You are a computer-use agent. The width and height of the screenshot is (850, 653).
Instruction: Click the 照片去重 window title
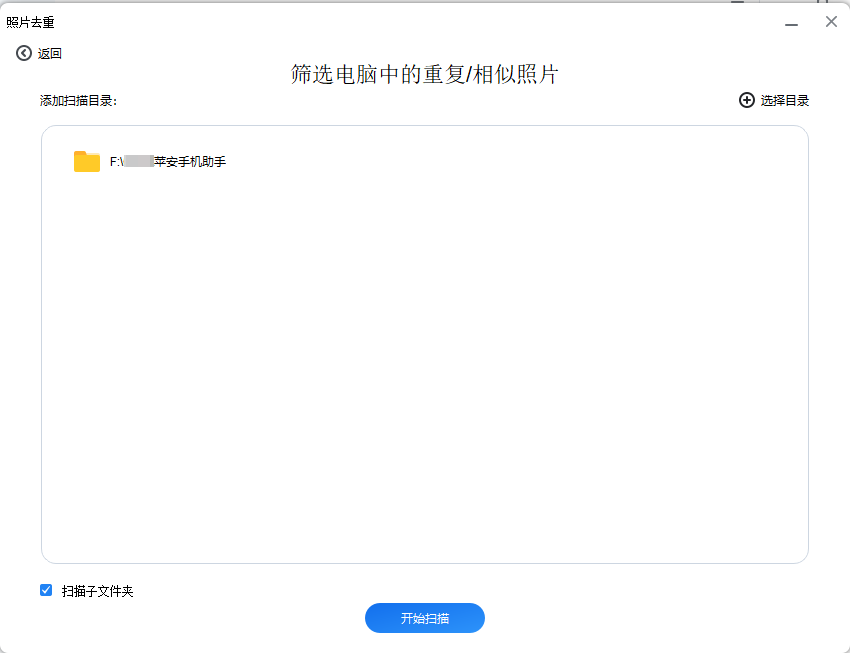point(32,21)
